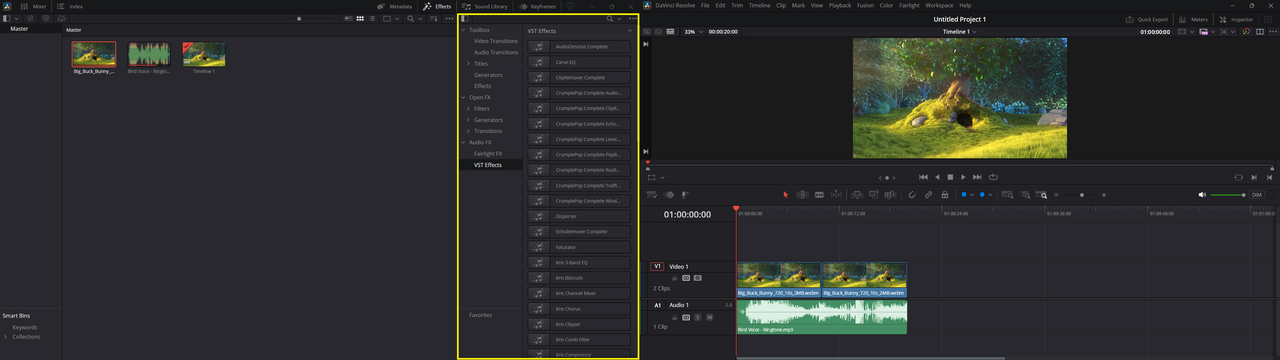Collapse the Audio FX section
The width and height of the screenshot is (1280, 360).
pyautogui.click(x=463, y=142)
